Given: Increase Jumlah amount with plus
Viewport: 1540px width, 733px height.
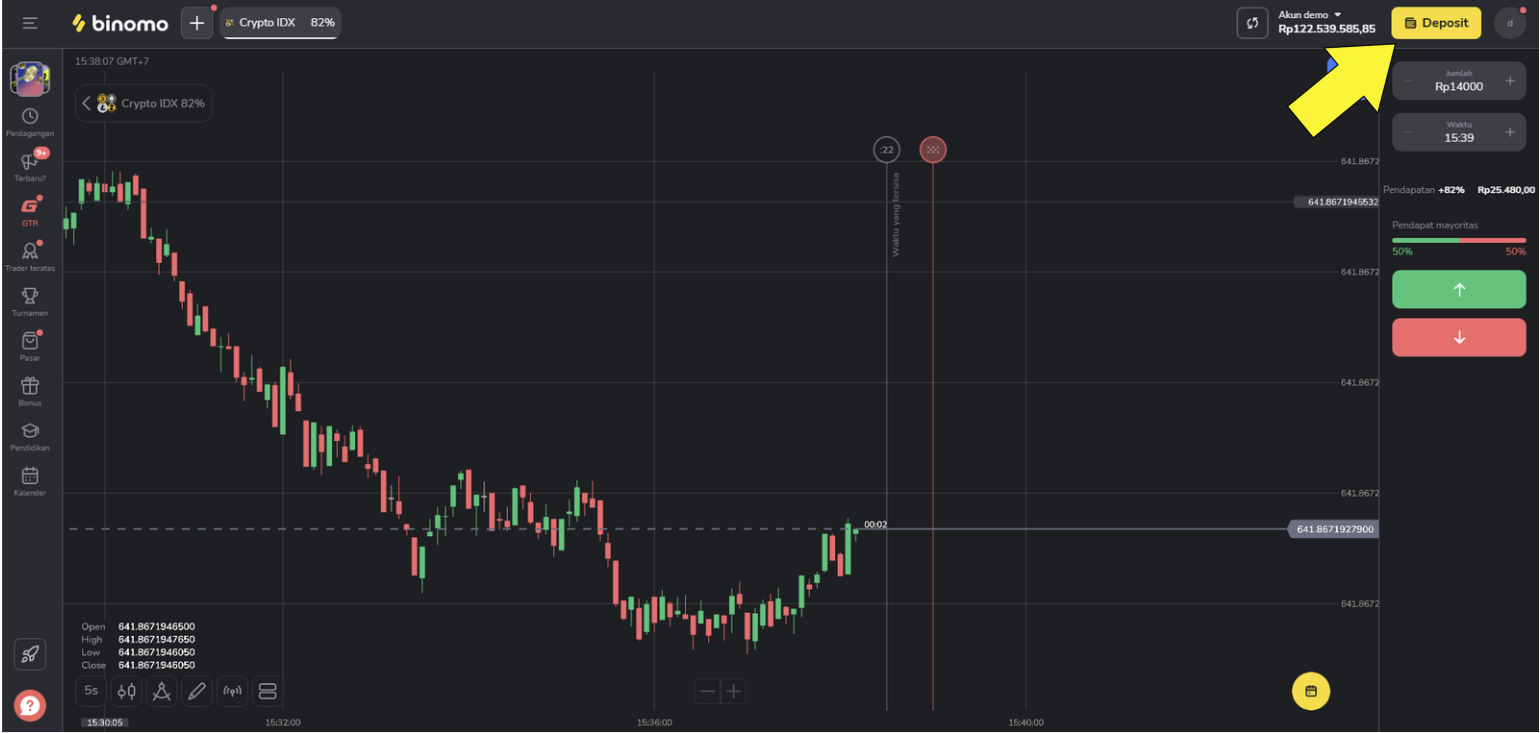Looking at the screenshot, I should coord(1509,80).
